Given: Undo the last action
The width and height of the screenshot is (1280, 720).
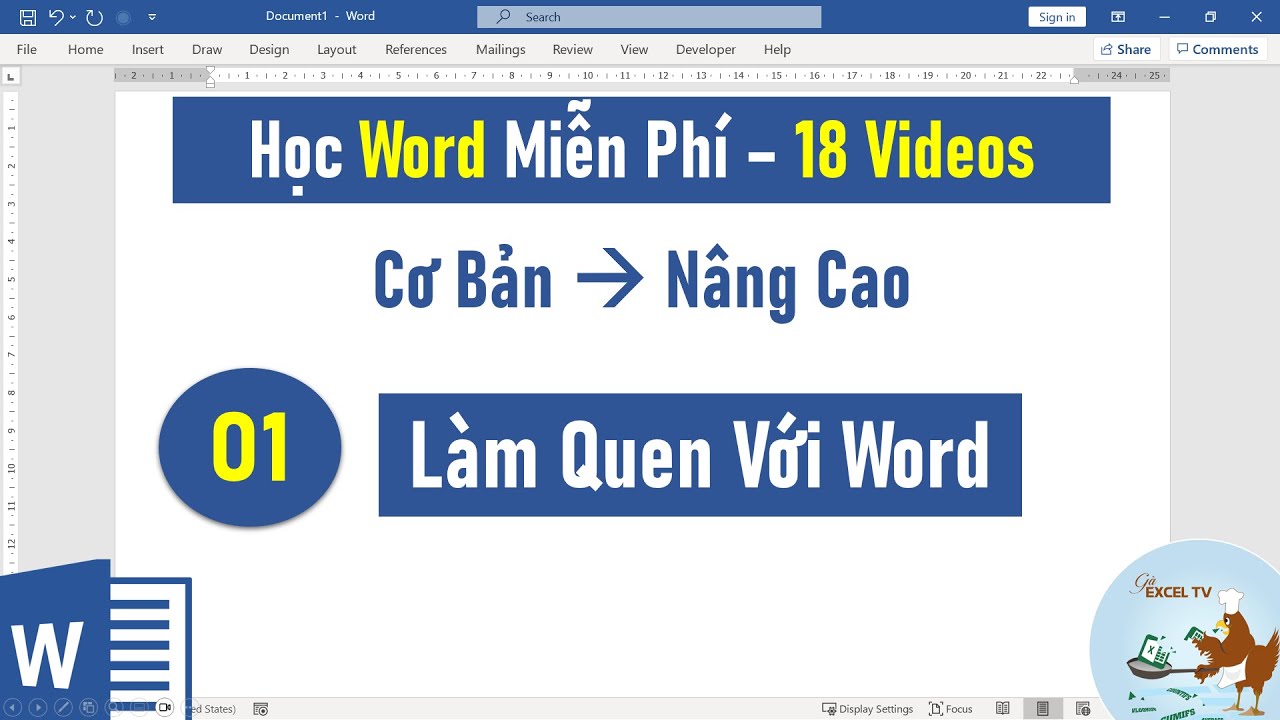Looking at the screenshot, I should 56,17.
